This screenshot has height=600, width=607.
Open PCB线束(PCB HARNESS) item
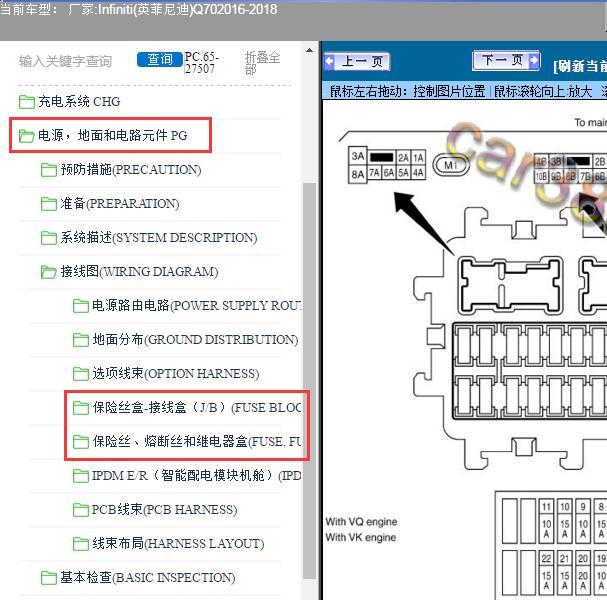pyautogui.click(x=165, y=510)
